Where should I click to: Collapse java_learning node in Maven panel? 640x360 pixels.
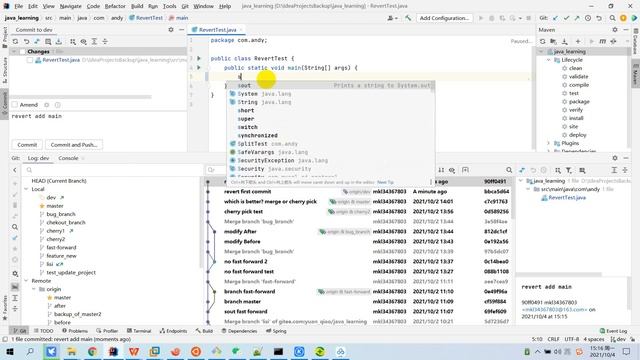(x=542, y=52)
